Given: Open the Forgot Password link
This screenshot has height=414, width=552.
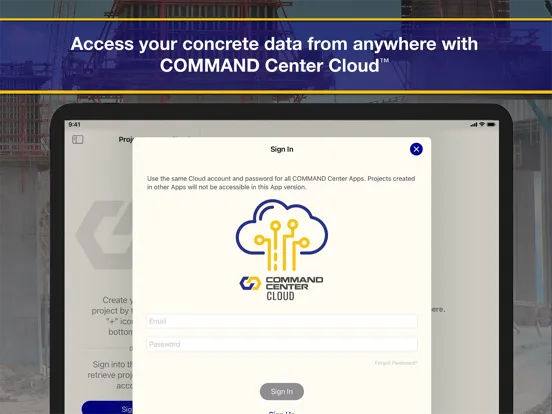Looking at the screenshot, I should (396, 363).
